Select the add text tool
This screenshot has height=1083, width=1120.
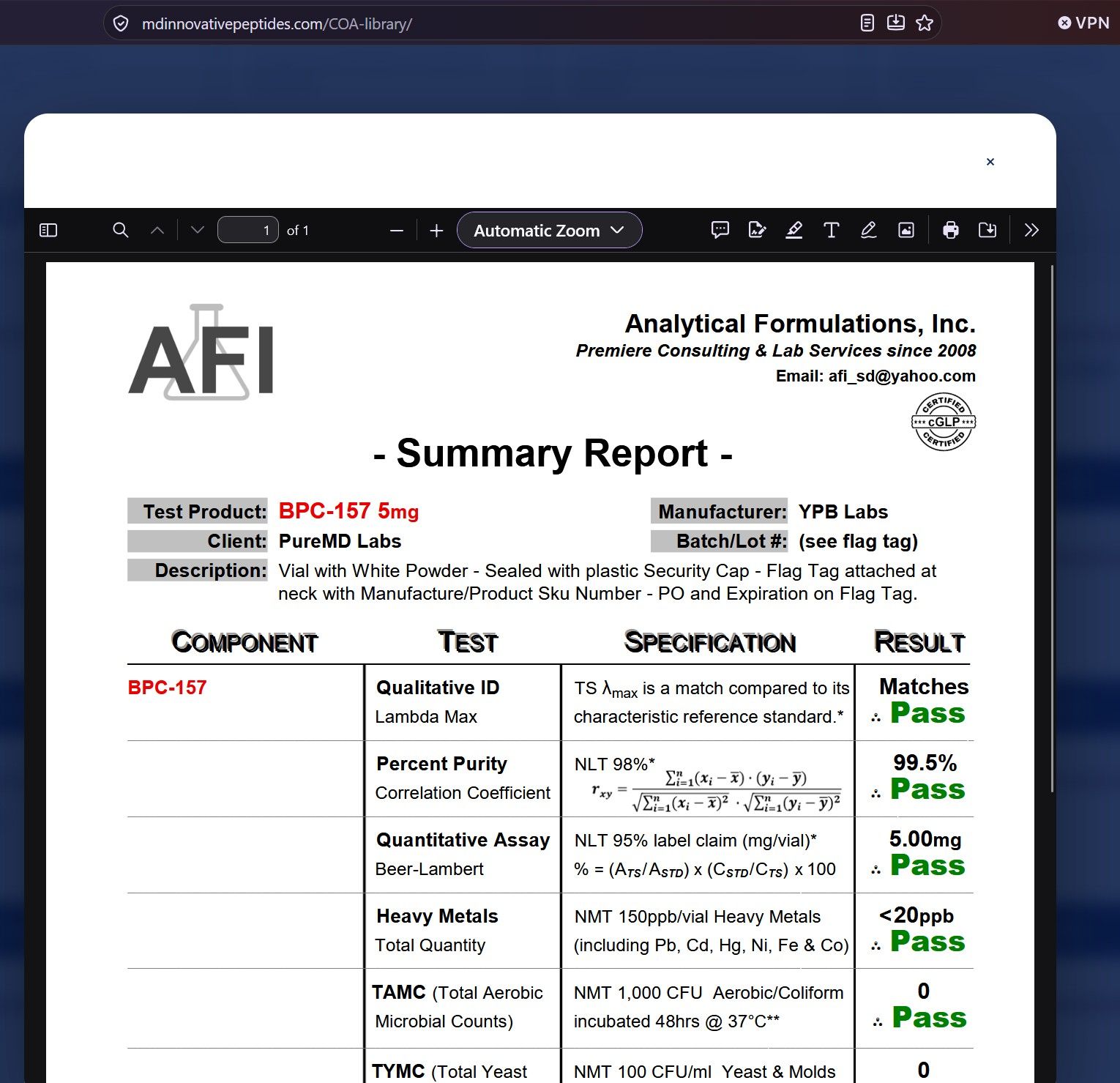[x=832, y=231]
